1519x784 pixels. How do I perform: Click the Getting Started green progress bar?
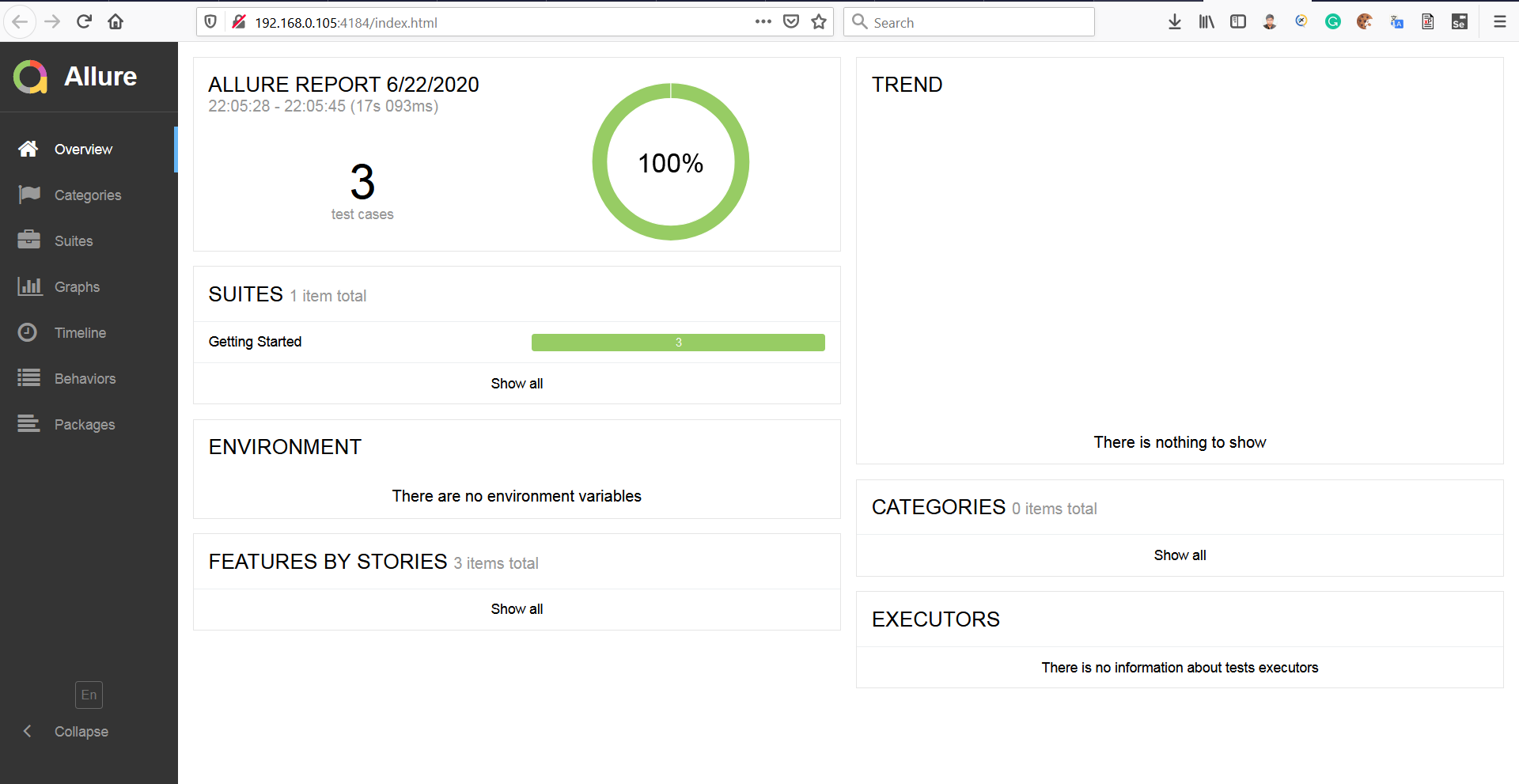pos(678,343)
